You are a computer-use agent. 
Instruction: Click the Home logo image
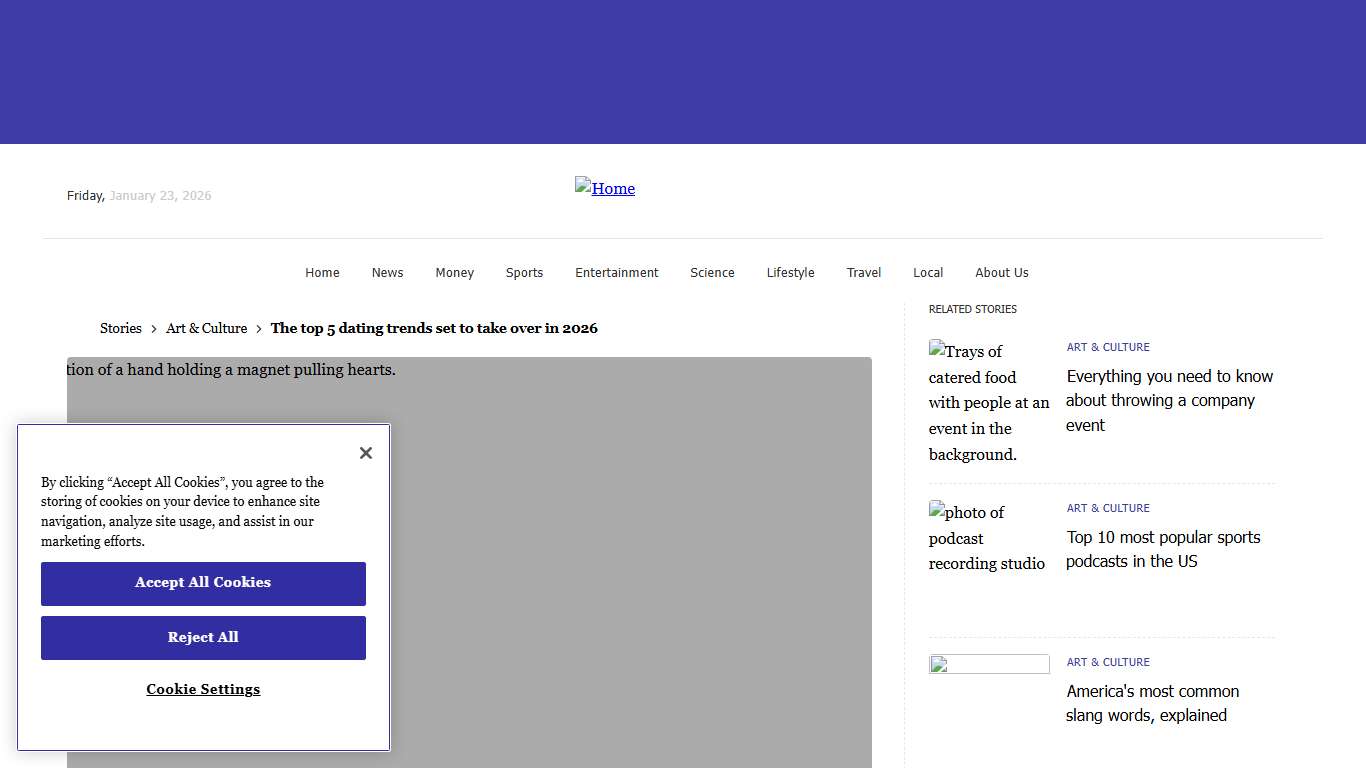coord(605,188)
